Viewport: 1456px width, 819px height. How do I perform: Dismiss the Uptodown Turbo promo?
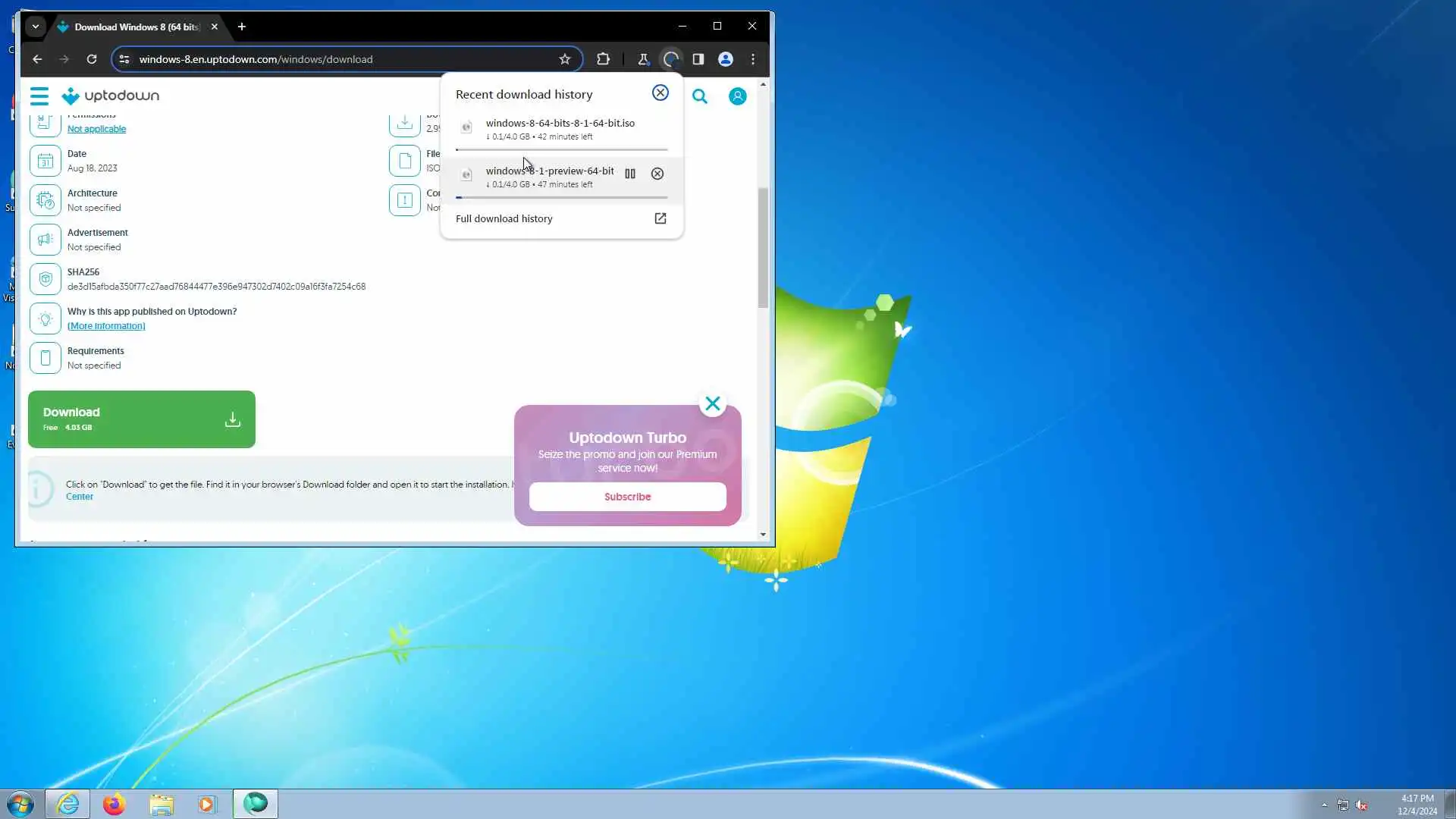[713, 403]
